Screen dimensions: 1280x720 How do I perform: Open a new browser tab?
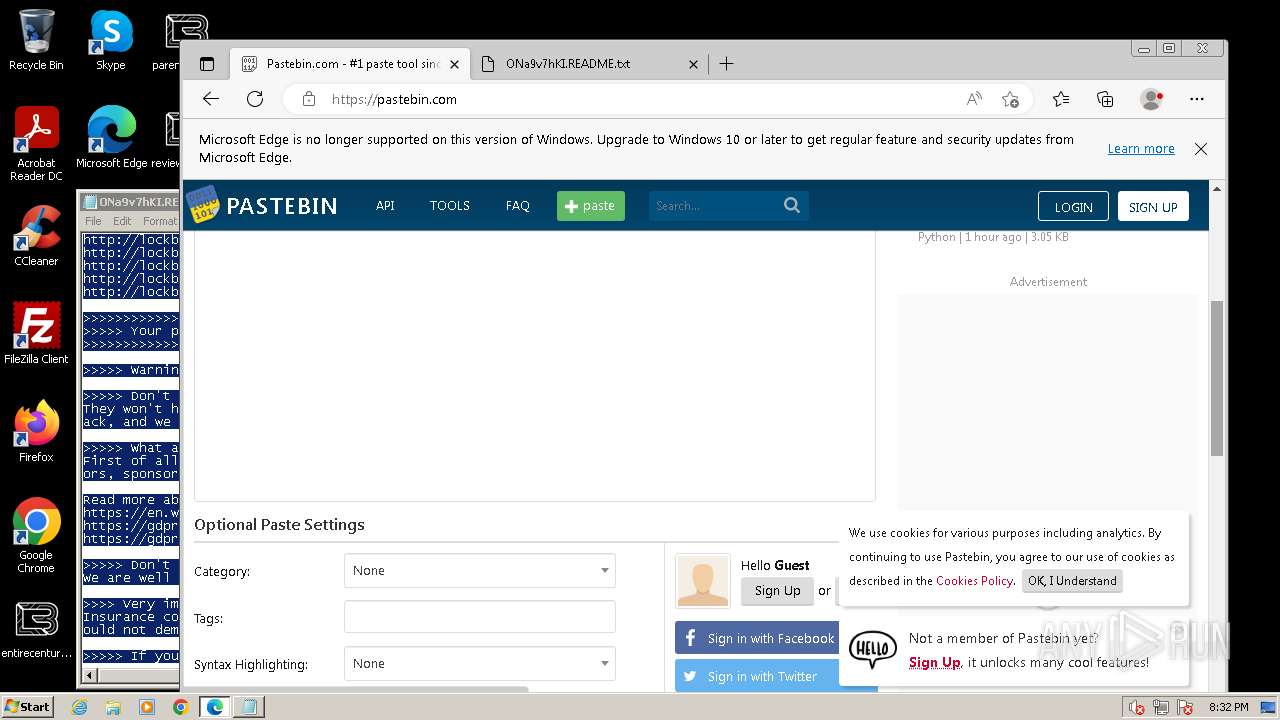726,64
